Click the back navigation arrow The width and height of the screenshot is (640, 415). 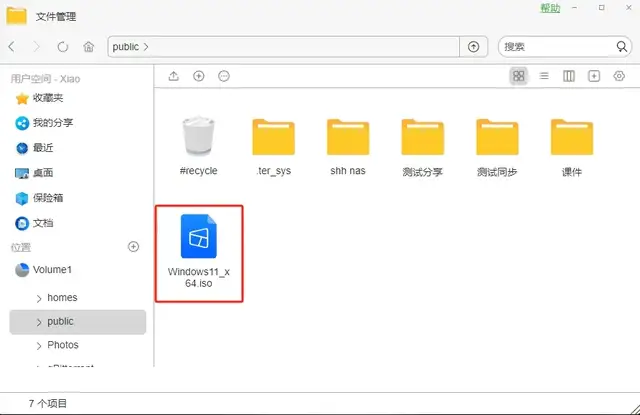[11, 47]
